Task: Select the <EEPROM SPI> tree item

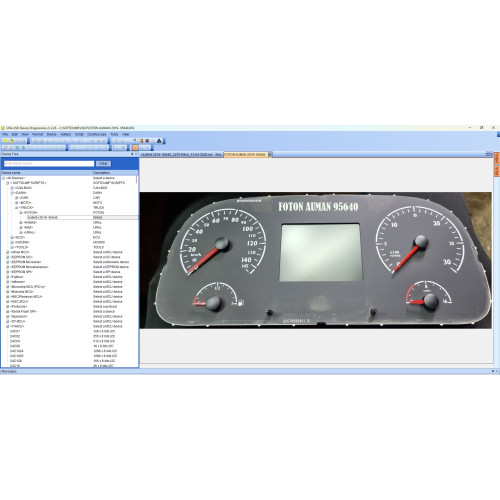Action: [22, 272]
